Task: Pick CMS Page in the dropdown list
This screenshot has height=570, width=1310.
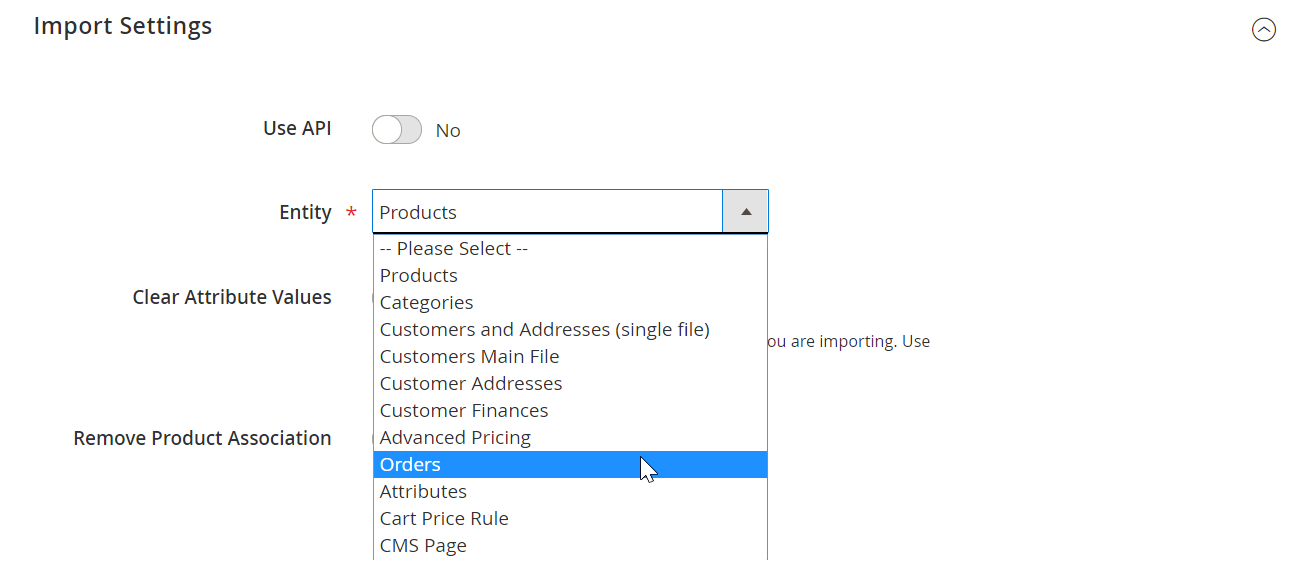Action: point(423,546)
